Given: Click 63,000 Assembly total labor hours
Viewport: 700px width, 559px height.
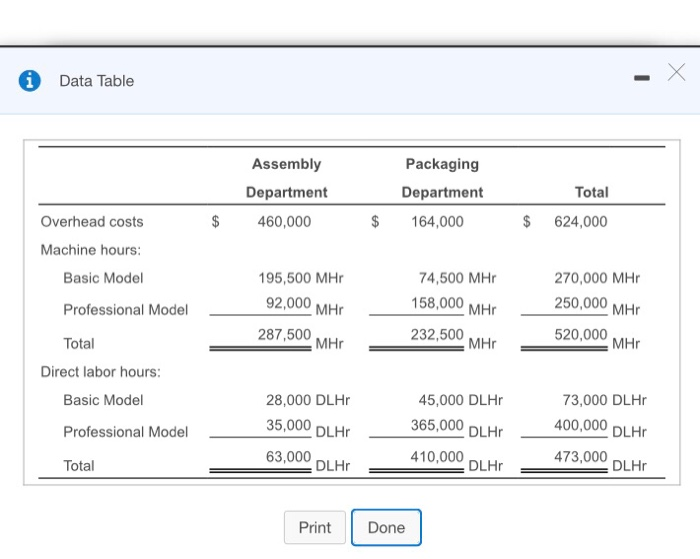Looking at the screenshot, I should coord(288,456).
